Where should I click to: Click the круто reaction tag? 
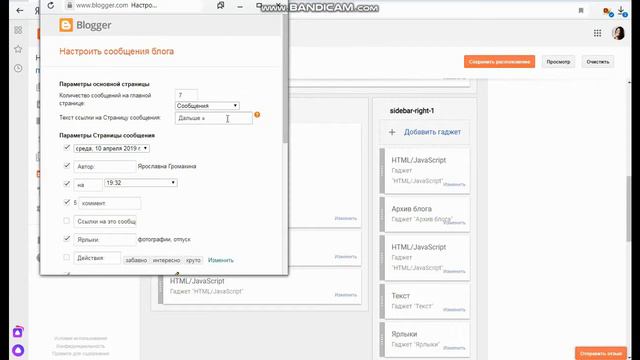(193, 260)
